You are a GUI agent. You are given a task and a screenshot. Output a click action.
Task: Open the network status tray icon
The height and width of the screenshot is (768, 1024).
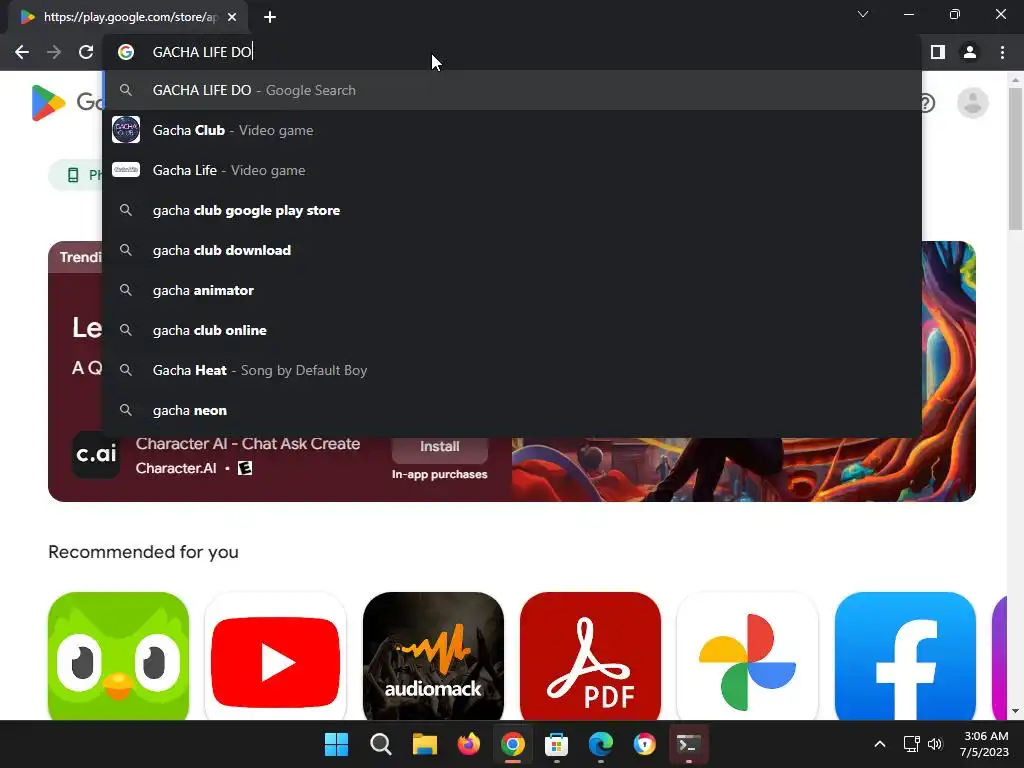[x=911, y=744]
